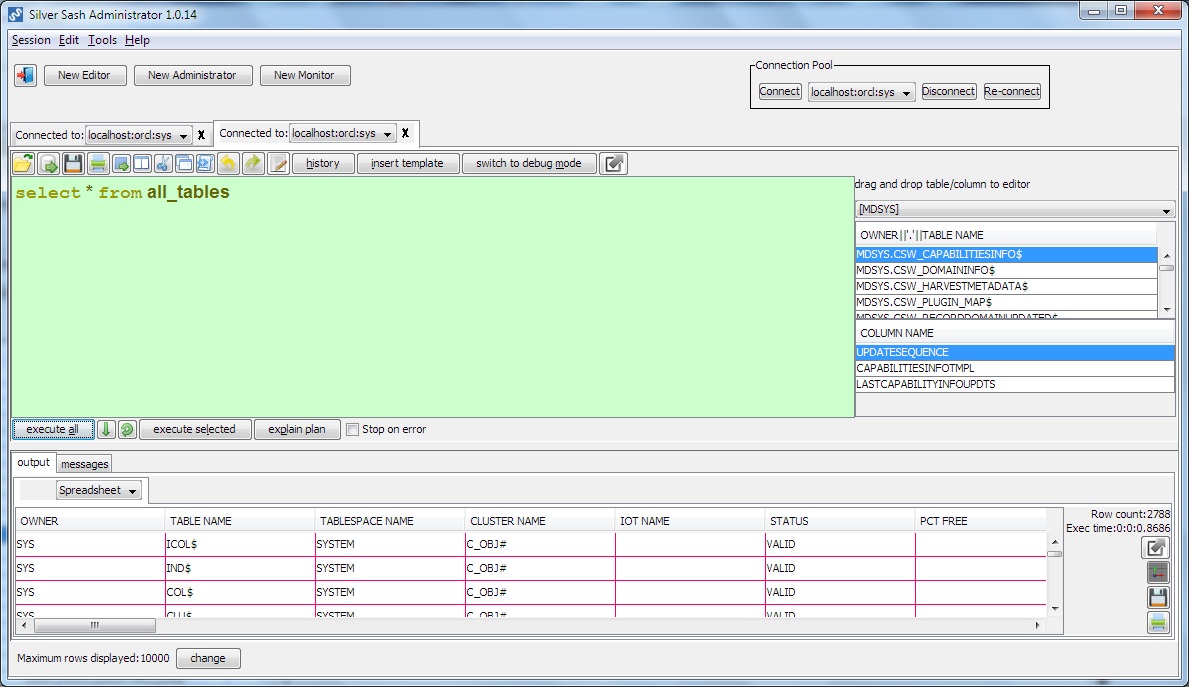Open the Session menu
1189x687 pixels.
coord(31,40)
